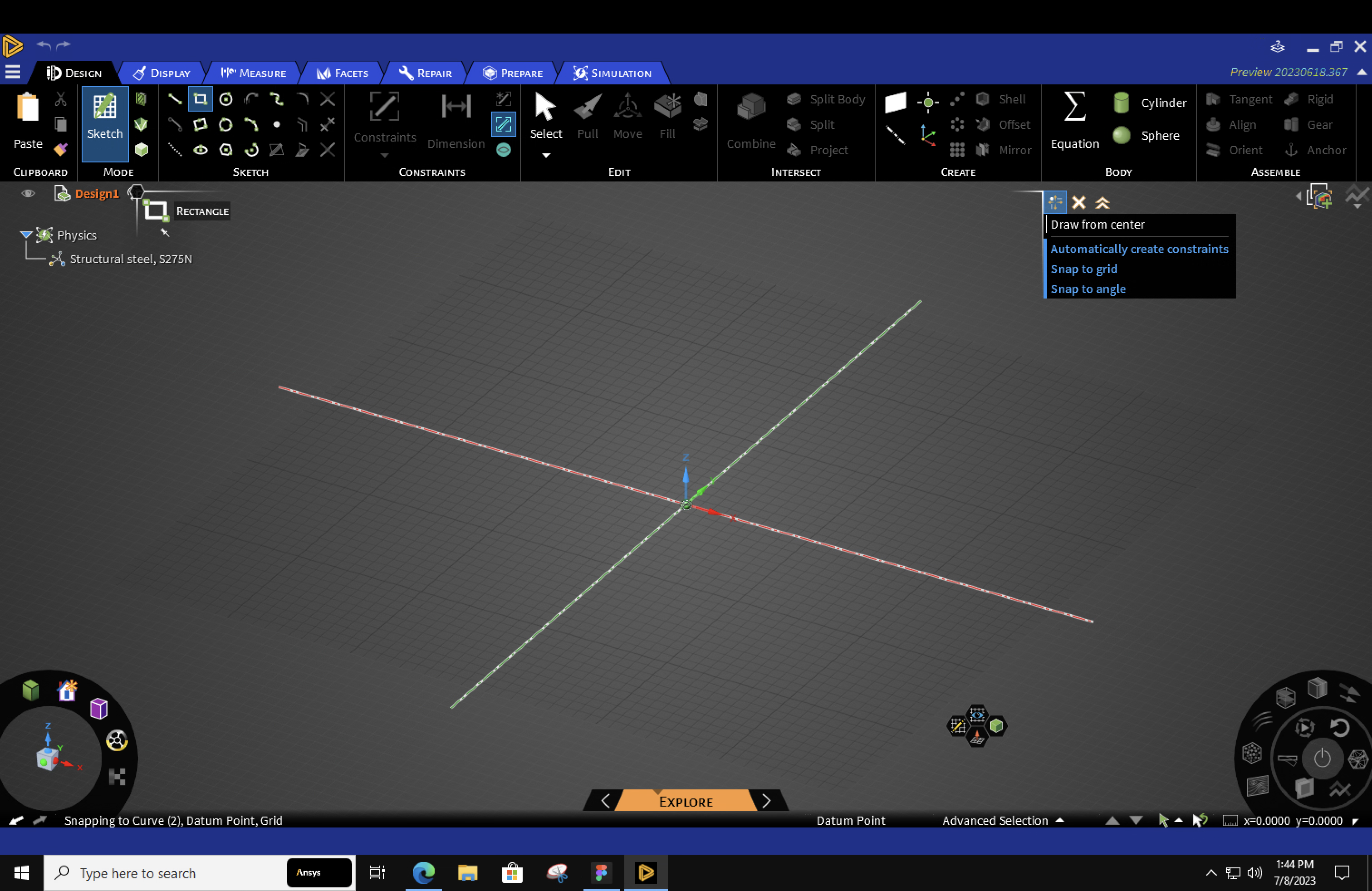Screen dimensions: 1372x891
Task: Click the Constraints tool icon
Action: (x=384, y=107)
